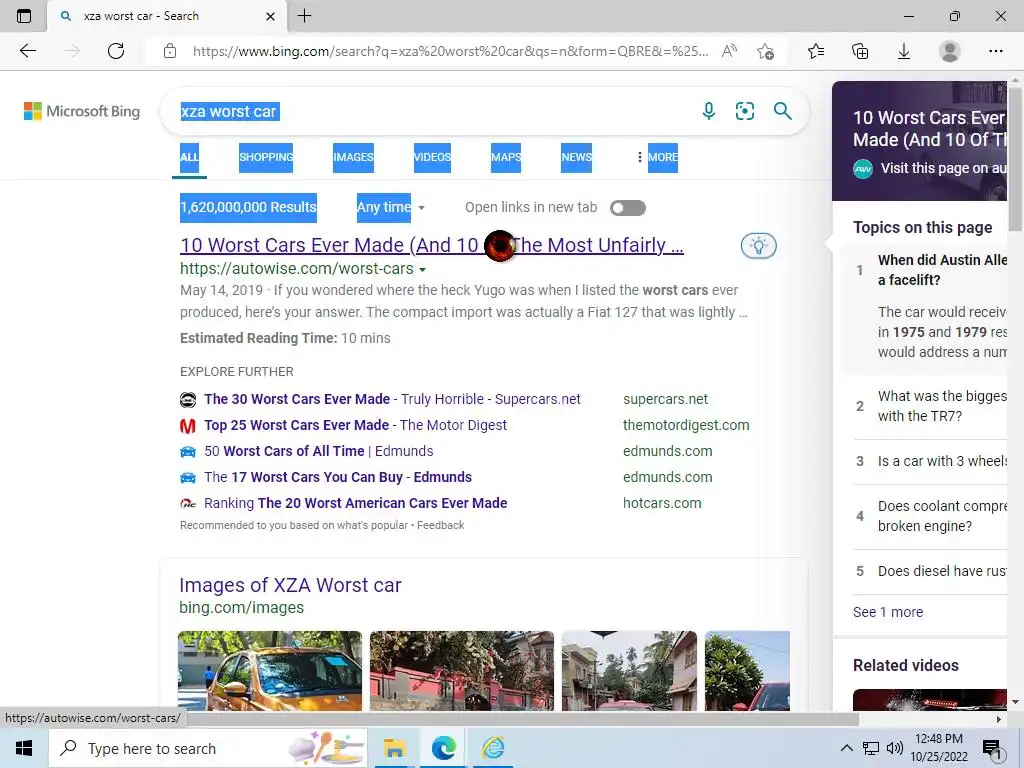
Task: Go to Microsoft Bing logo home
Action: pyautogui.click(x=82, y=111)
